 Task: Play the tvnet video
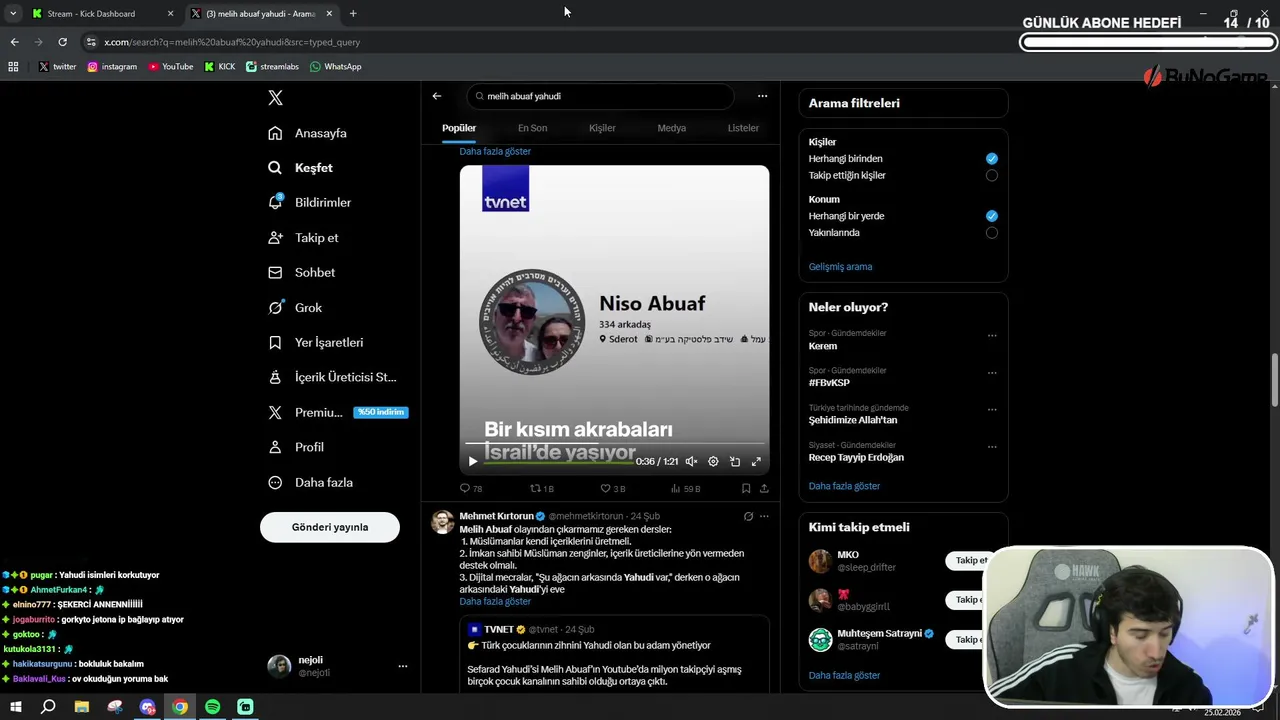[472, 461]
